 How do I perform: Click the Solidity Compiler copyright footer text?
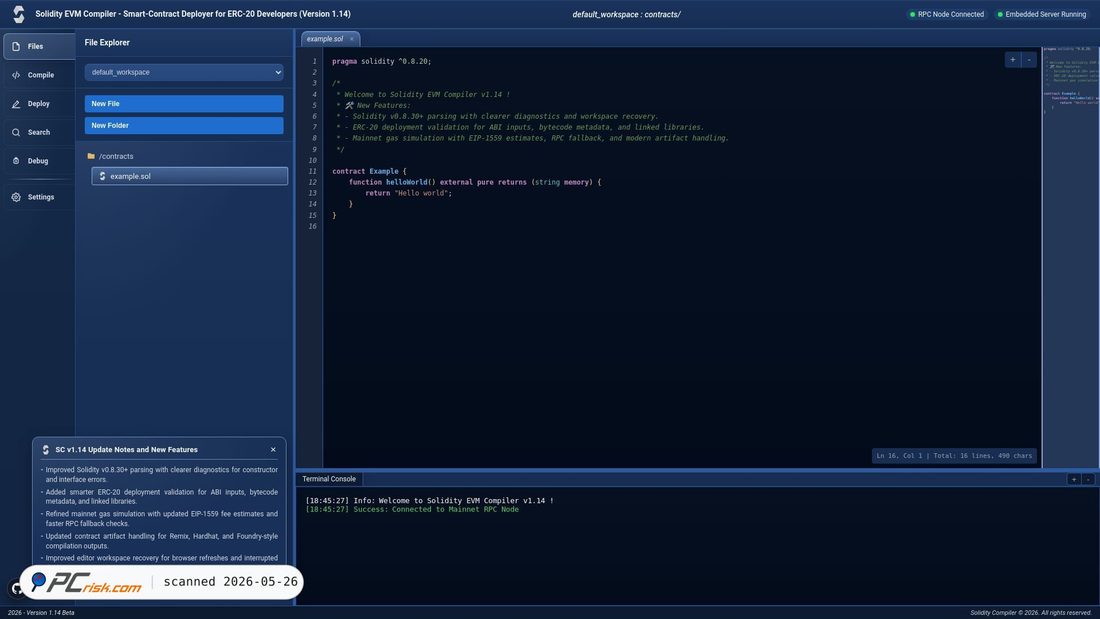coord(1032,613)
